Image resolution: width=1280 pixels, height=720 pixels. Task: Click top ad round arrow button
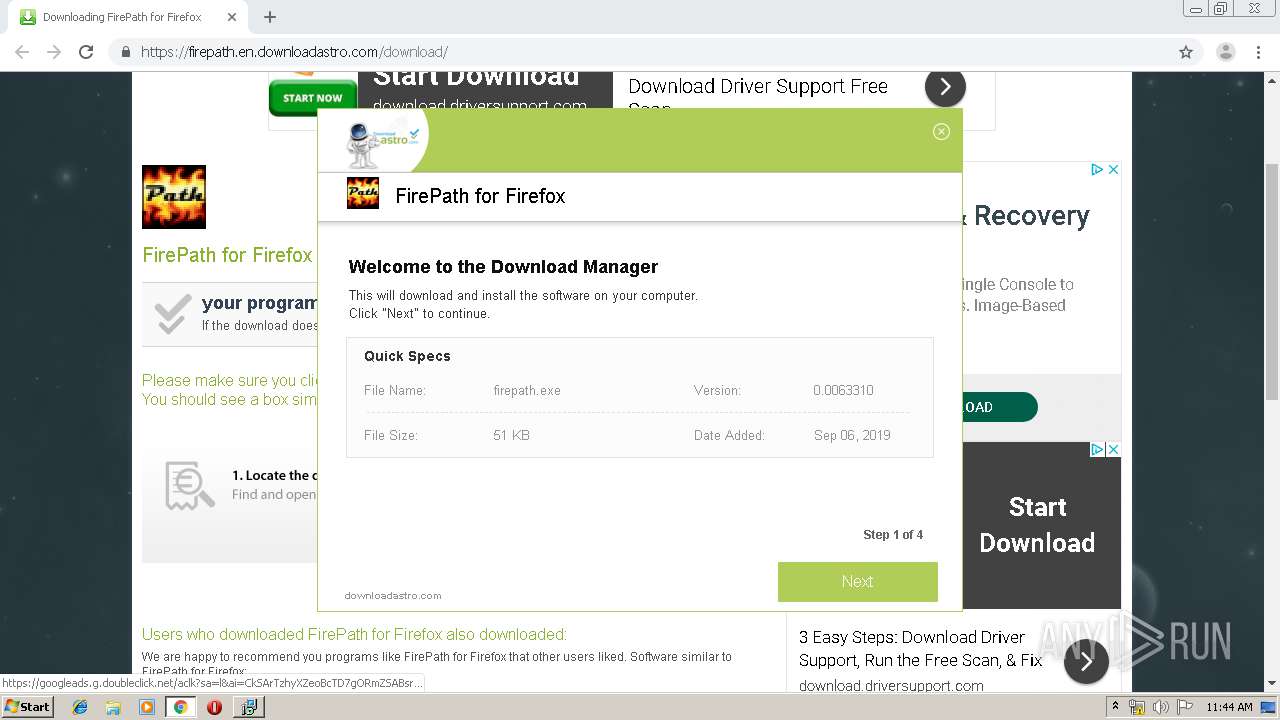[945, 87]
